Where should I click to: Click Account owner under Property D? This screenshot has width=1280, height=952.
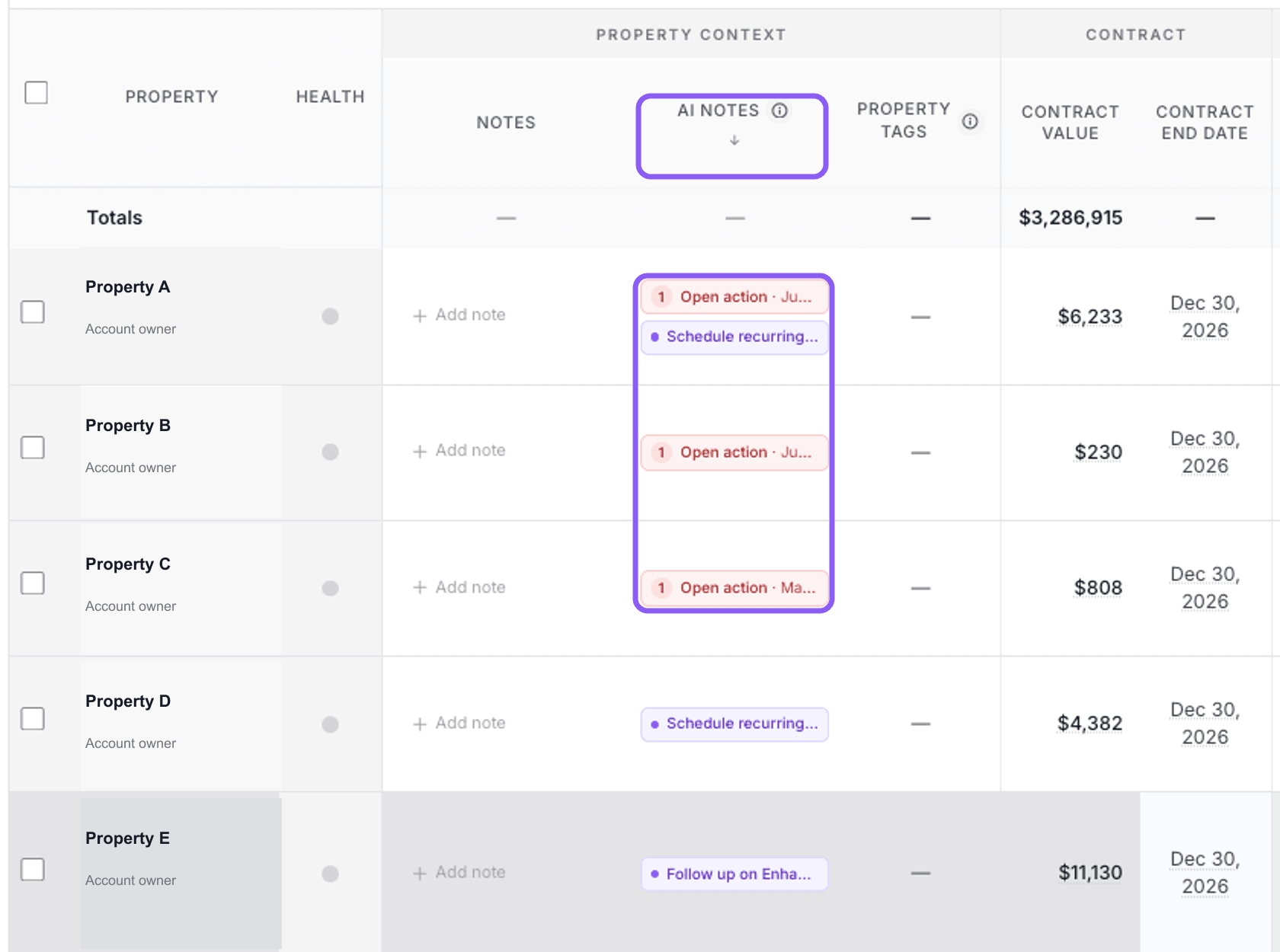coord(130,743)
